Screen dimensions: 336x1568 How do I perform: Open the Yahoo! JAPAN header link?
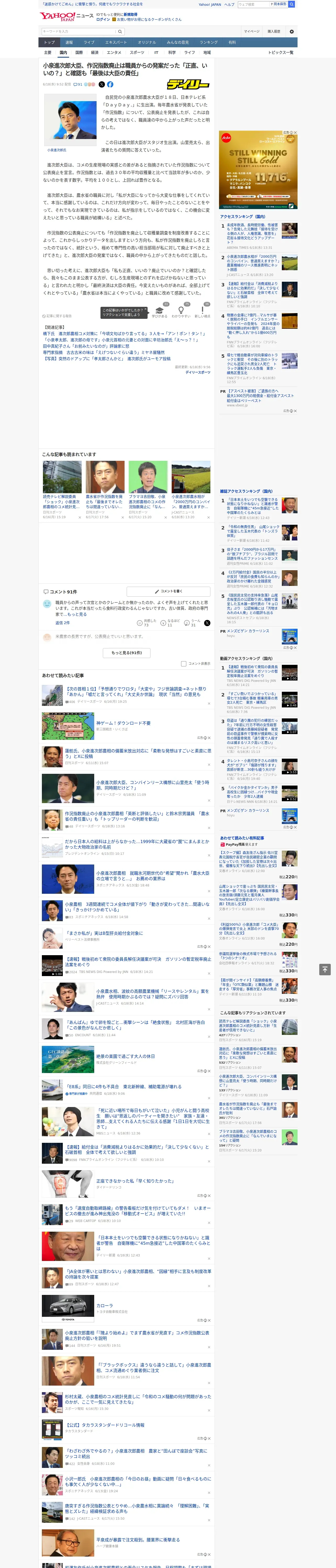click(x=210, y=4)
